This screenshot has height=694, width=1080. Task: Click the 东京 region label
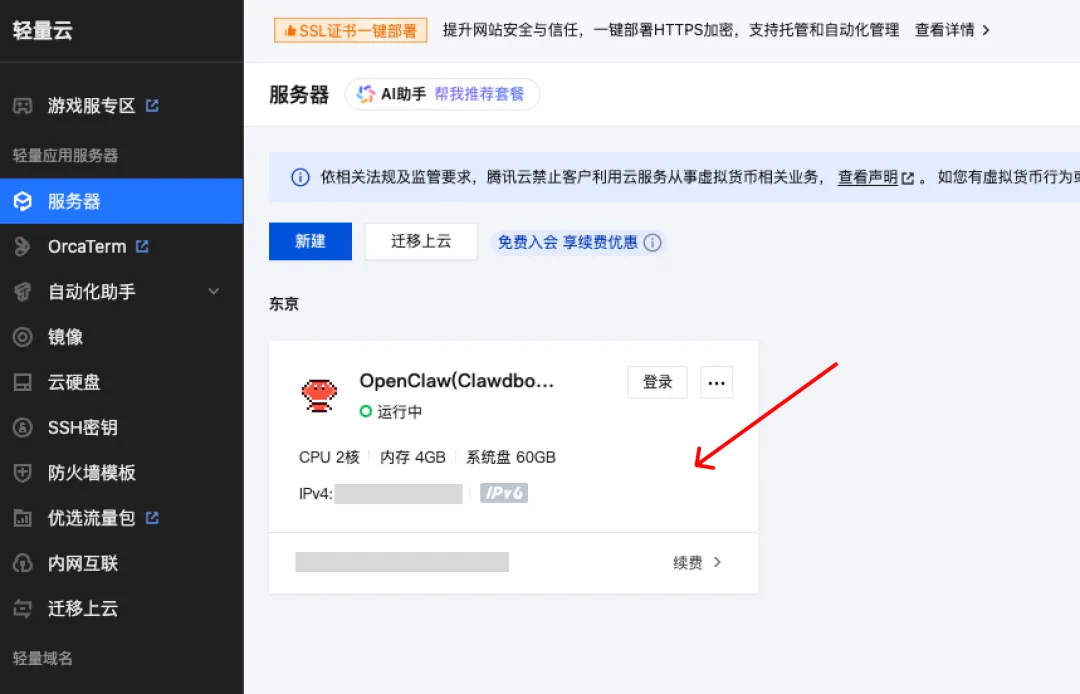(284, 304)
